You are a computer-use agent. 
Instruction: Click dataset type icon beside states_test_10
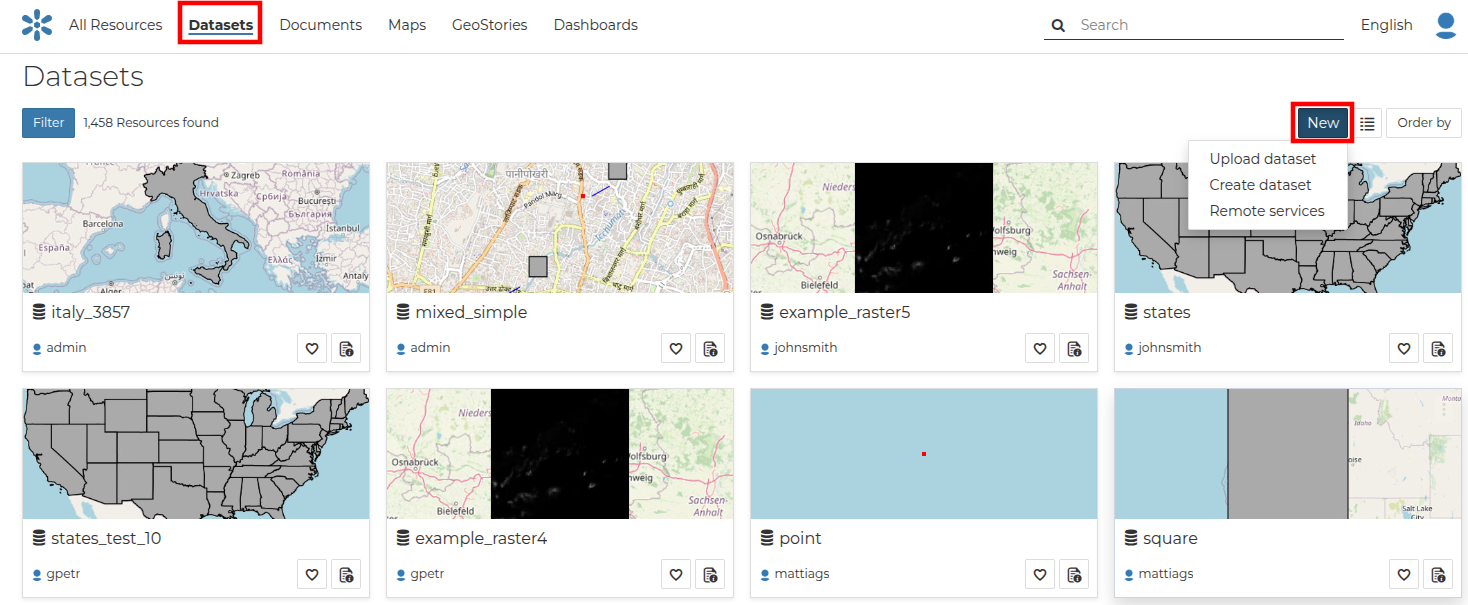[39, 538]
